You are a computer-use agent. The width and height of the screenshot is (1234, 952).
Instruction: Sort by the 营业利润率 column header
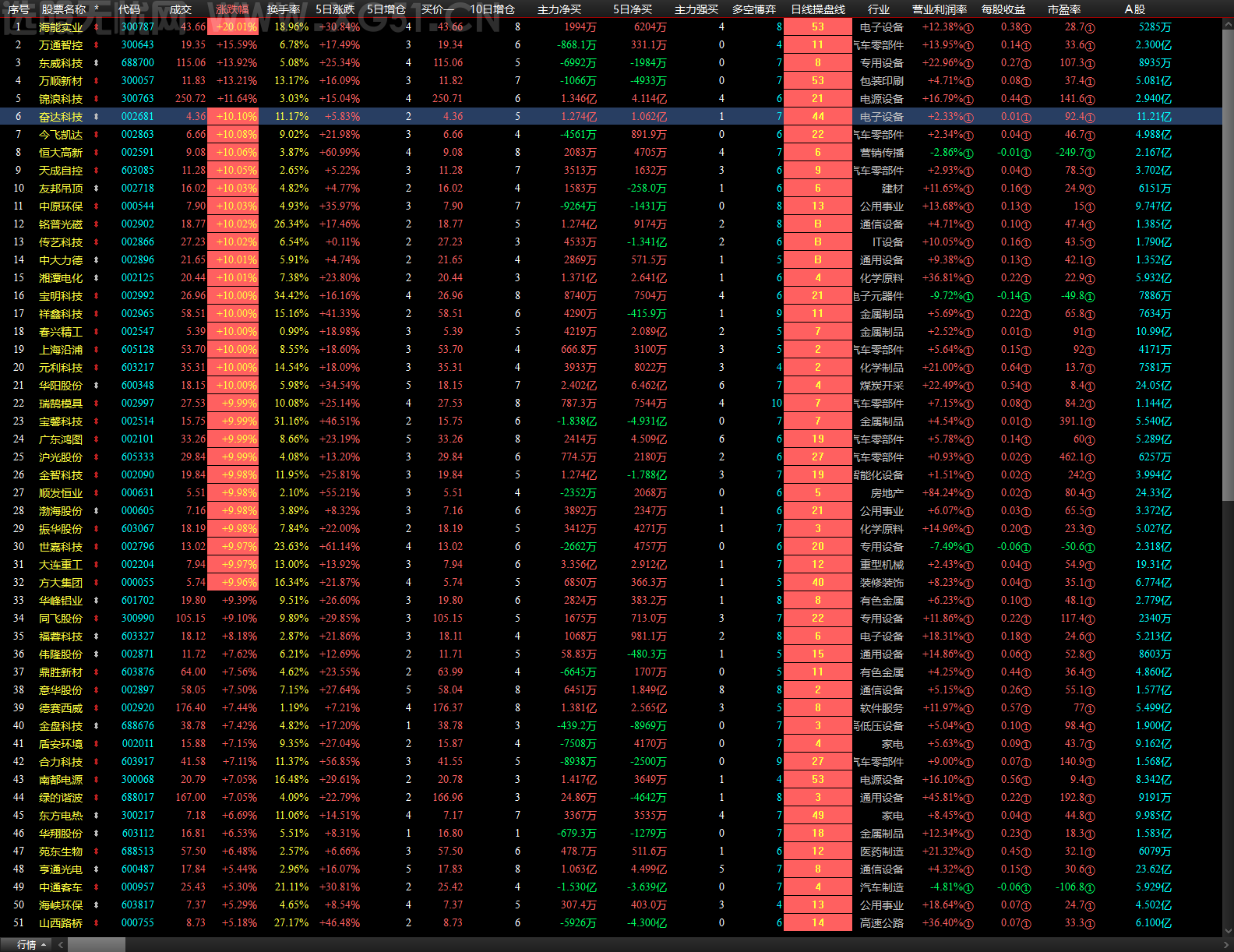pyautogui.click(x=940, y=9)
